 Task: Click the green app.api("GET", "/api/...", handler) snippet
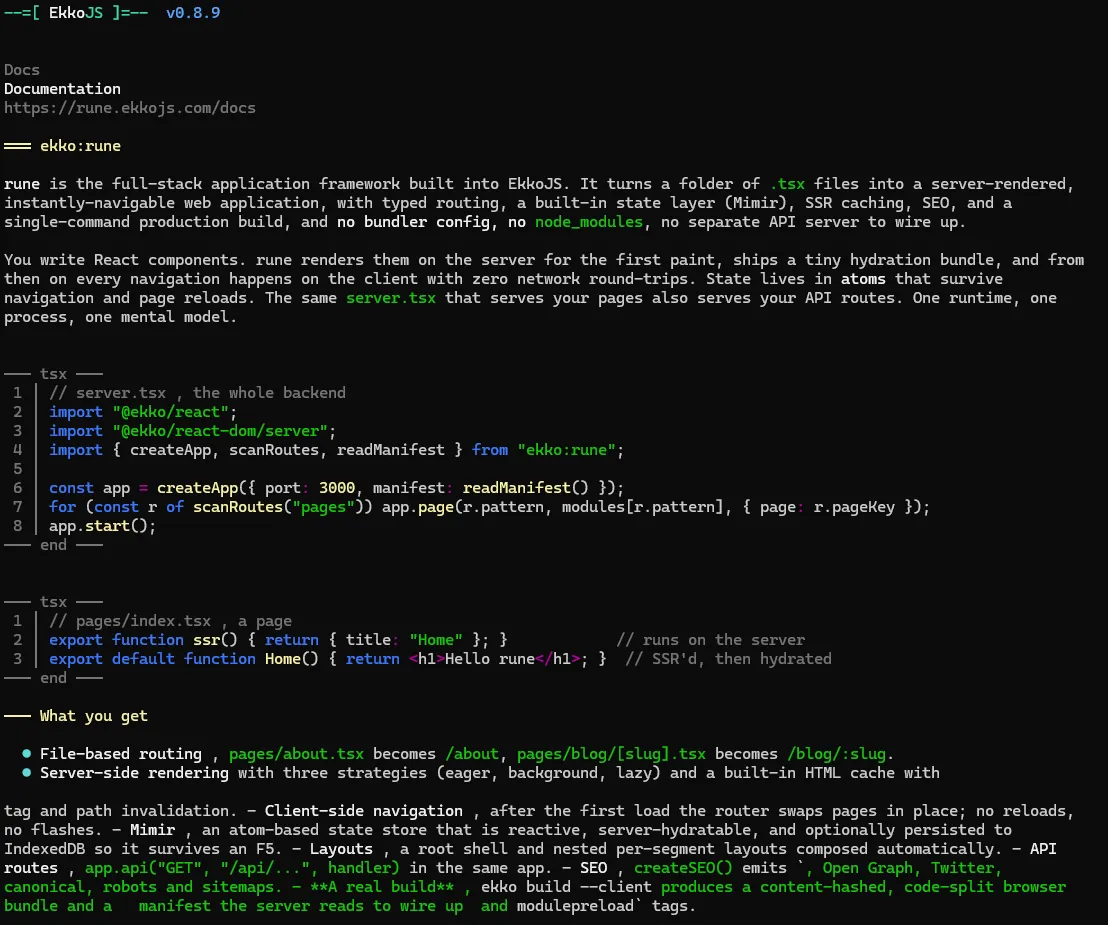(x=242, y=868)
